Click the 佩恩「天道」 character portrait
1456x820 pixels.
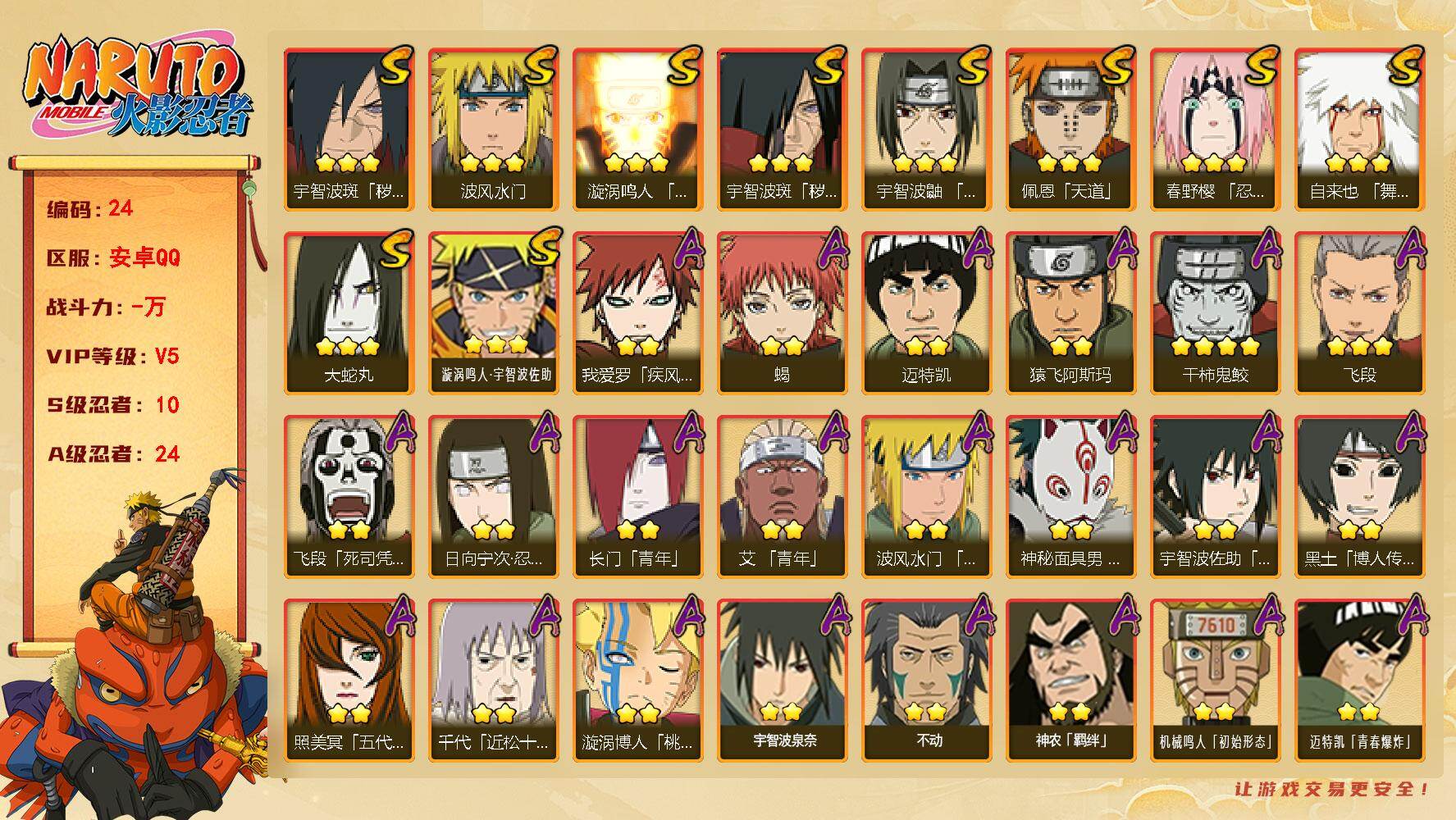(1070, 130)
